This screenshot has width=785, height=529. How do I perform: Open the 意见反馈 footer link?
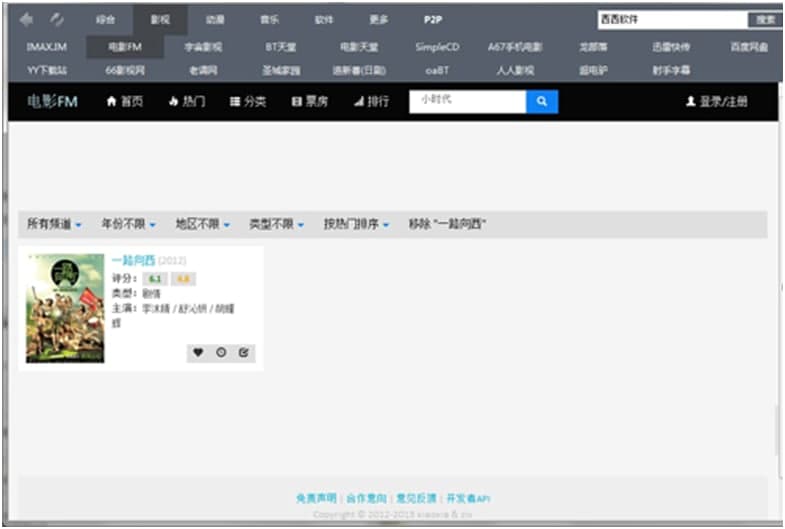click(417, 498)
